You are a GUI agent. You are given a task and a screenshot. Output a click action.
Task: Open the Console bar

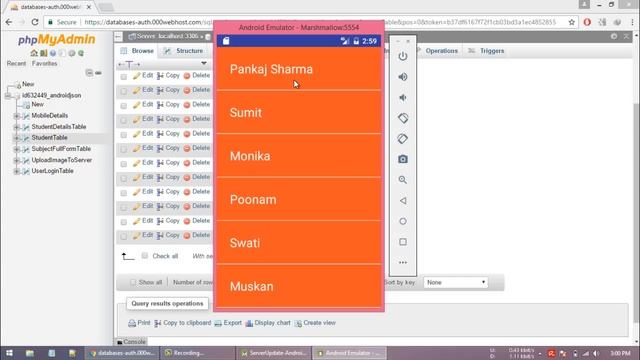[x=131, y=342]
